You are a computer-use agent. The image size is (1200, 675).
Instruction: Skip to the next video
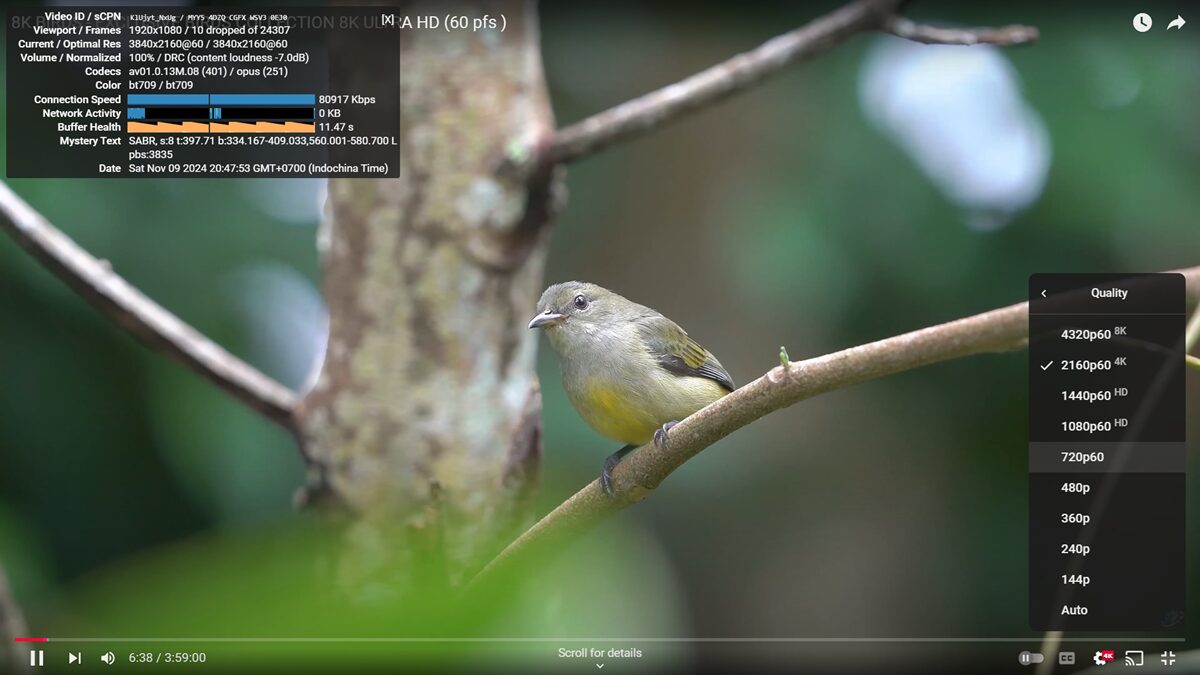point(75,658)
